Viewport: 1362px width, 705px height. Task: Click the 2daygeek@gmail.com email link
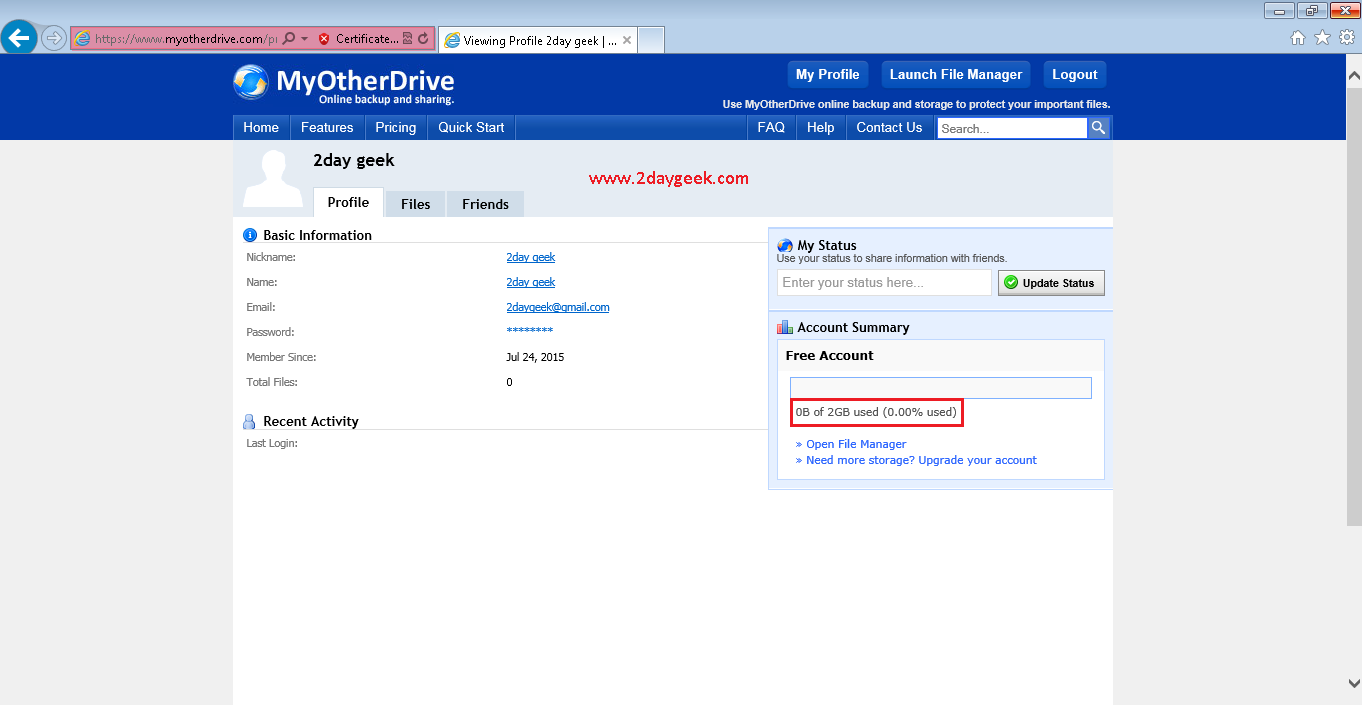557,307
